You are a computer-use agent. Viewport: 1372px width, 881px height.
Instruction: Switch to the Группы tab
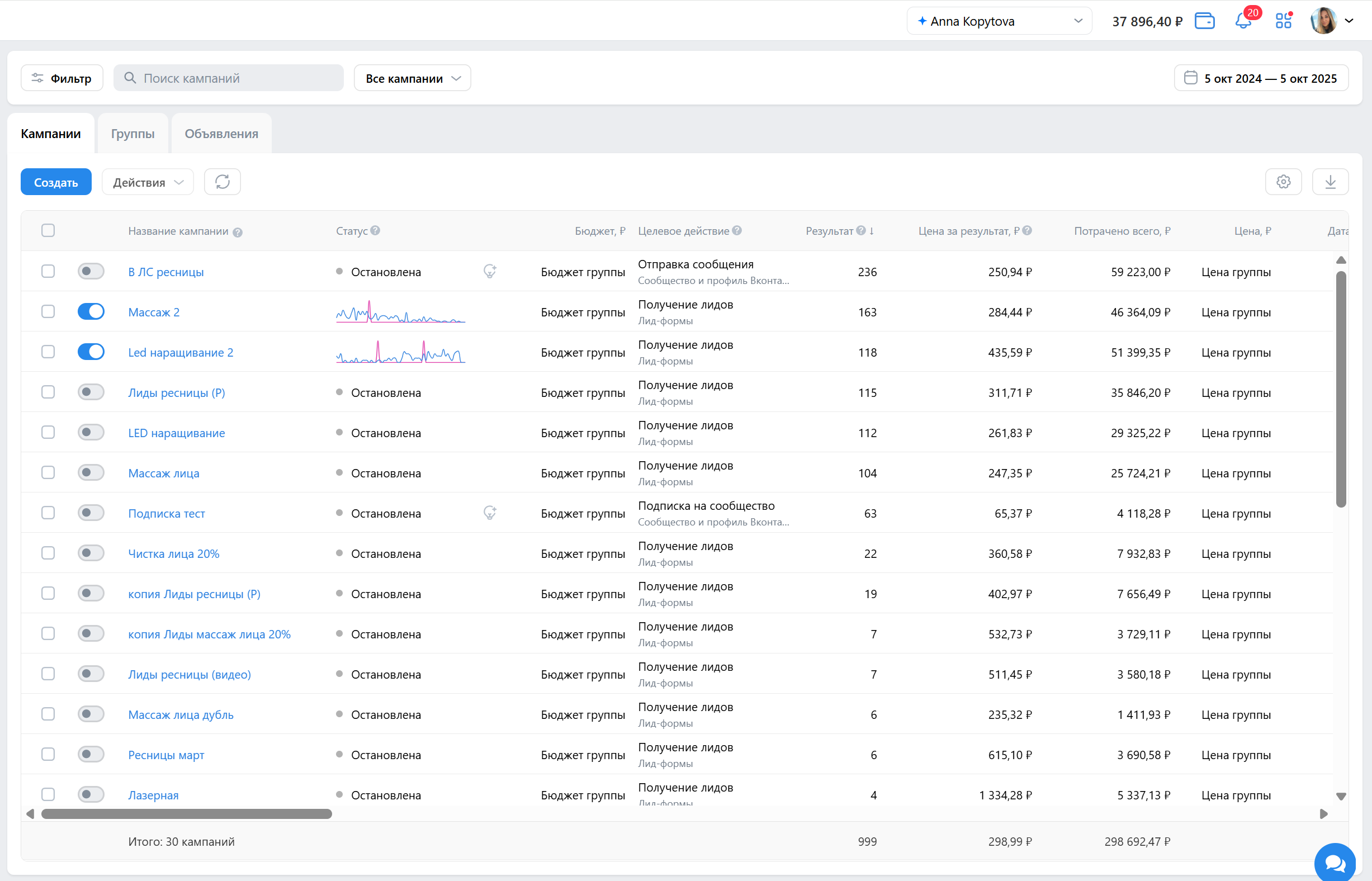tap(133, 134)
